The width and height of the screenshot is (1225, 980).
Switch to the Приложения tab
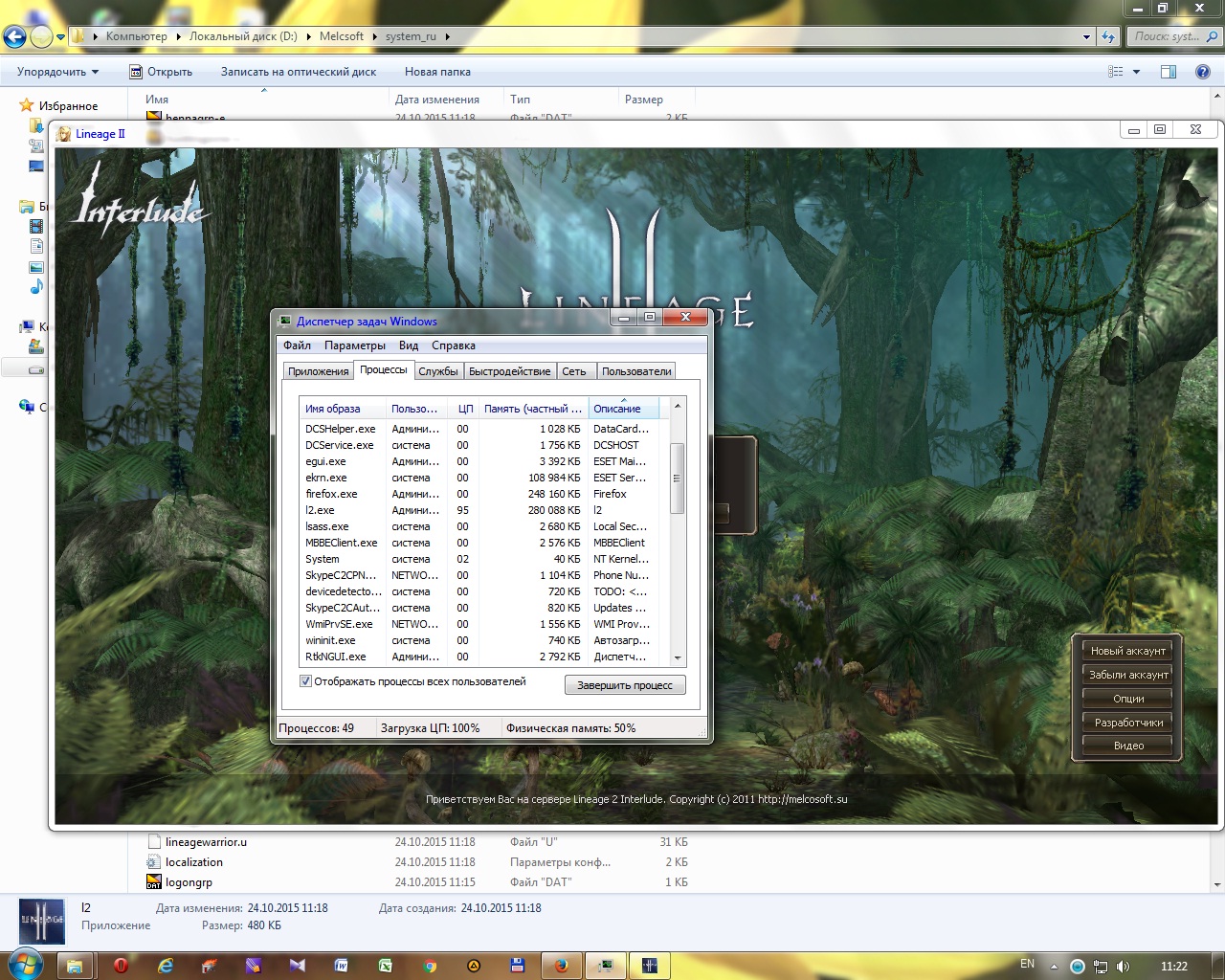[318, 371]
